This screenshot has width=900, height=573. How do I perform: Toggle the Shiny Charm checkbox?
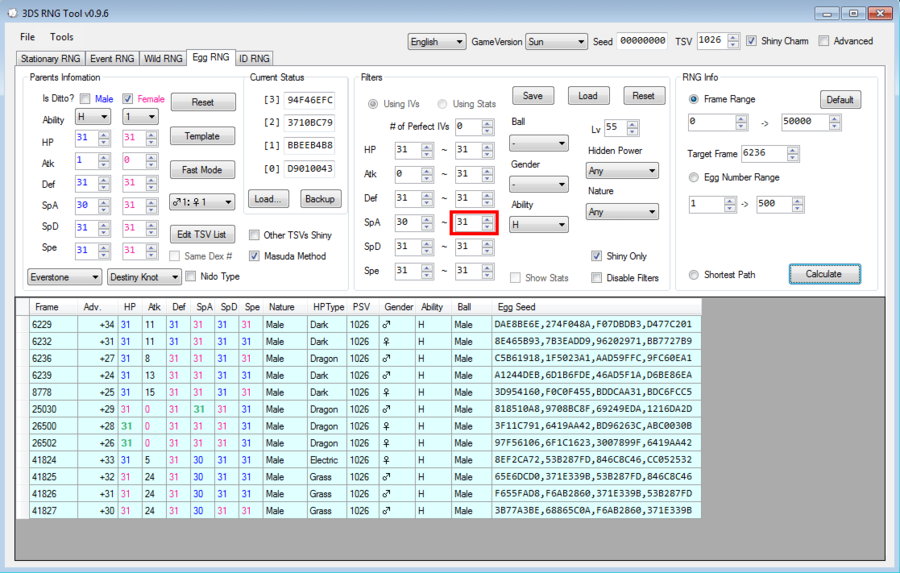[751, 41]
